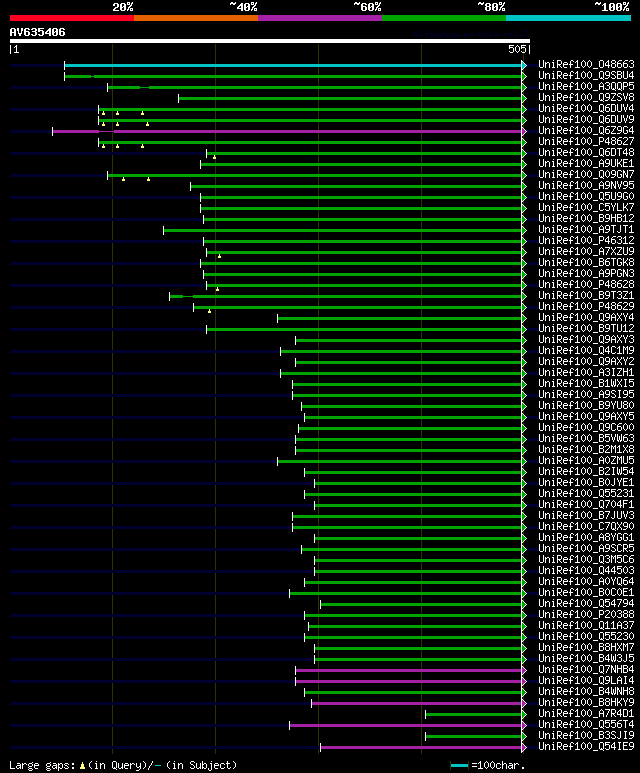Viewport: 640px width, 773px height.
Task: Click the UniRef100_Q9LAI4 label
Action: (x=586, y=680)
